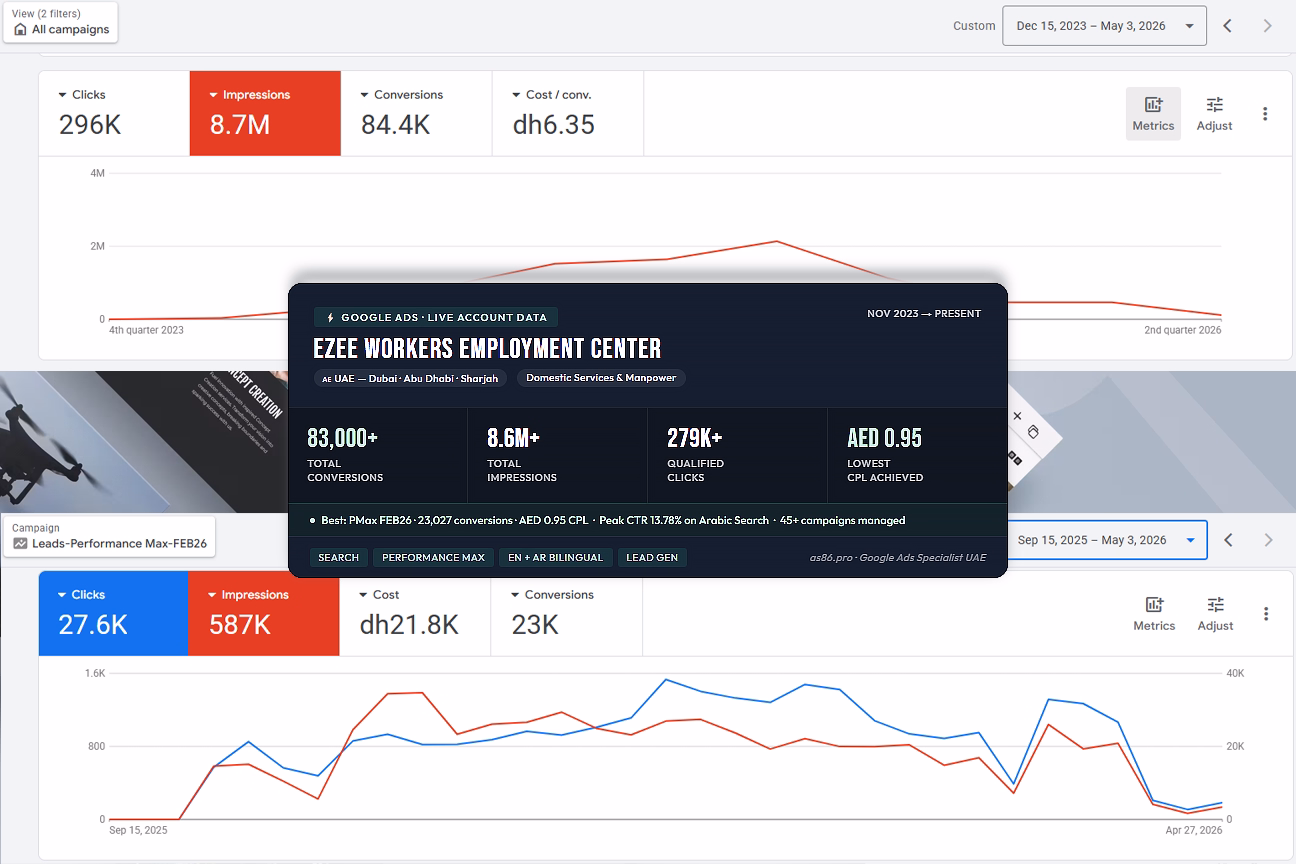Click the Google Ads · Live Account Data badge
The height and width of the screenshot is (864, 1296).
tap(436, 317)
